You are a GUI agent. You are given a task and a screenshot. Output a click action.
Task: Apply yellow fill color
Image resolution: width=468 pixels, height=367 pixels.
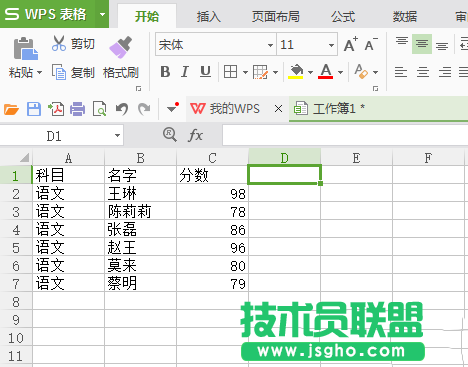tap(296, 71)
